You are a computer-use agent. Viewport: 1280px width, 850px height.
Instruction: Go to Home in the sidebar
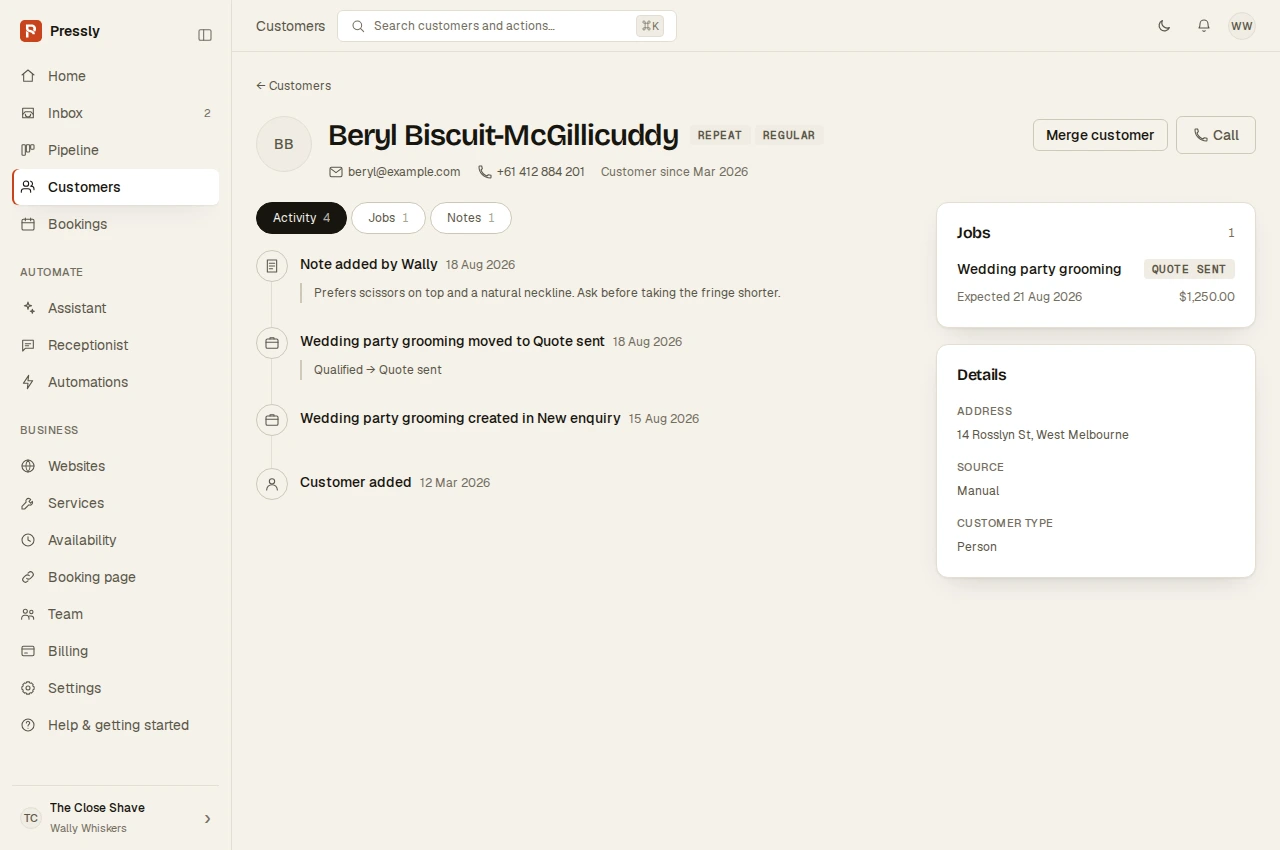click(116, 76)
